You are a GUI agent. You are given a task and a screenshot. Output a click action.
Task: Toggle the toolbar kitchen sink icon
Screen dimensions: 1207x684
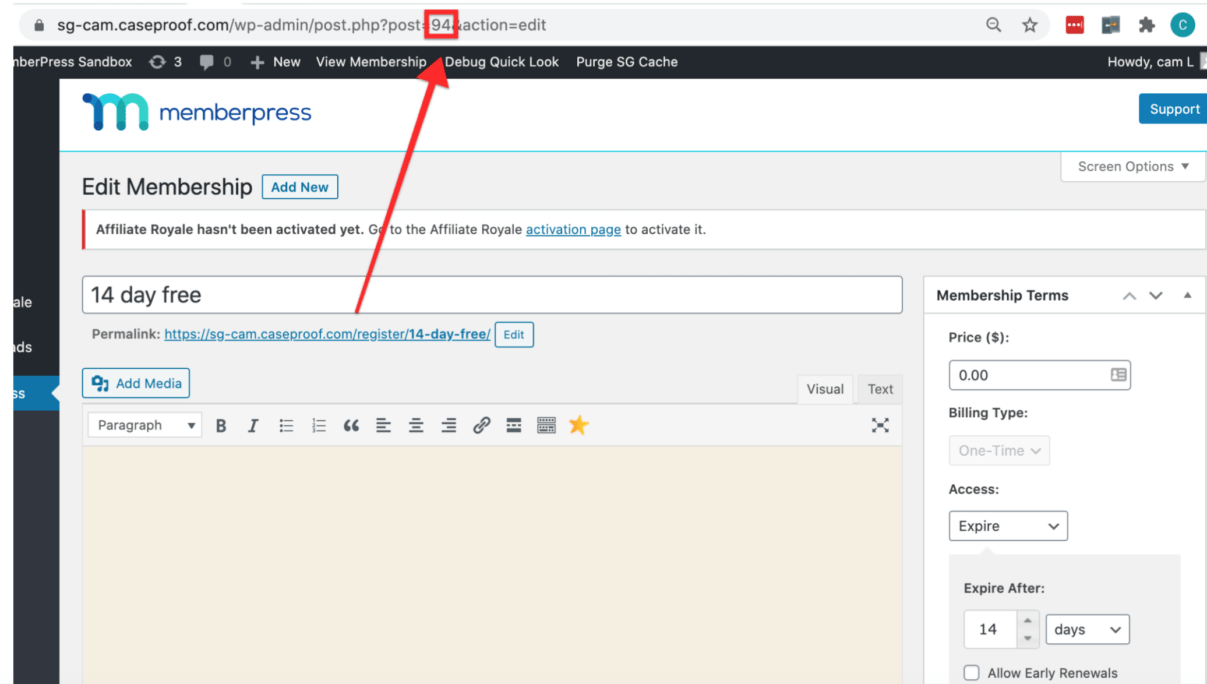tap(546, 426)
